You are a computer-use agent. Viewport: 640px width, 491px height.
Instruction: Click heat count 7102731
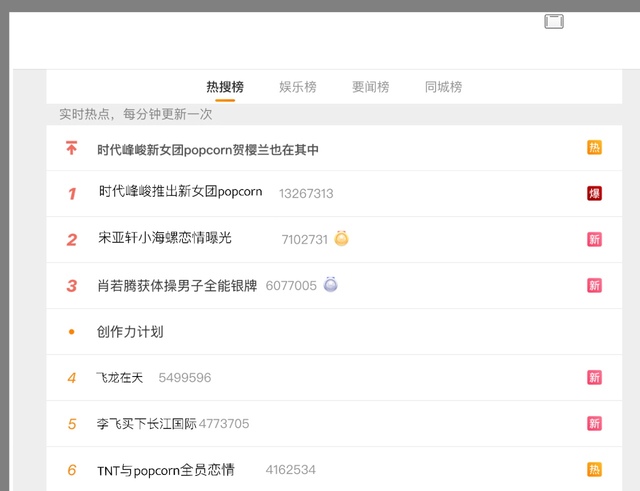pyautogui.click(x=305, y=239)
